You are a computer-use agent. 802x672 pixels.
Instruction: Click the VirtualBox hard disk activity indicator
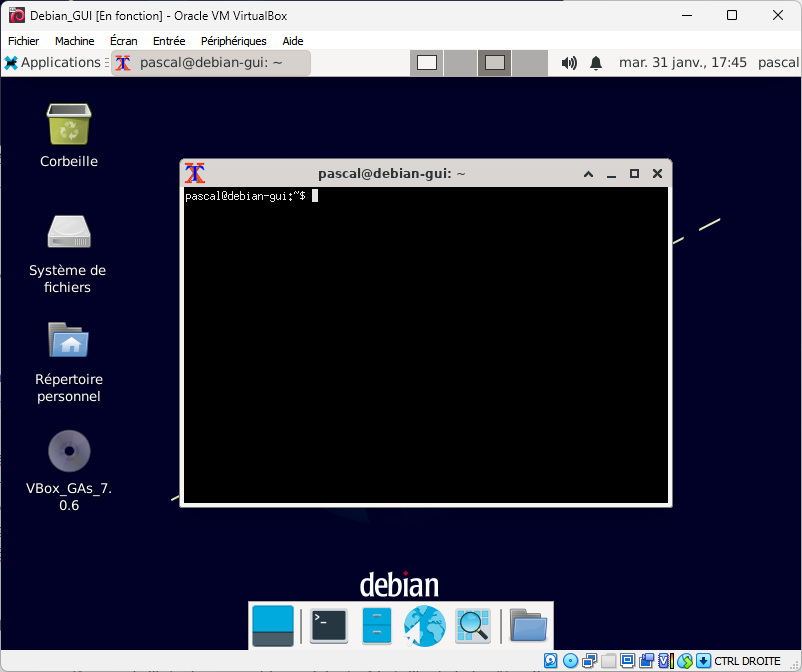click(550, 661)
